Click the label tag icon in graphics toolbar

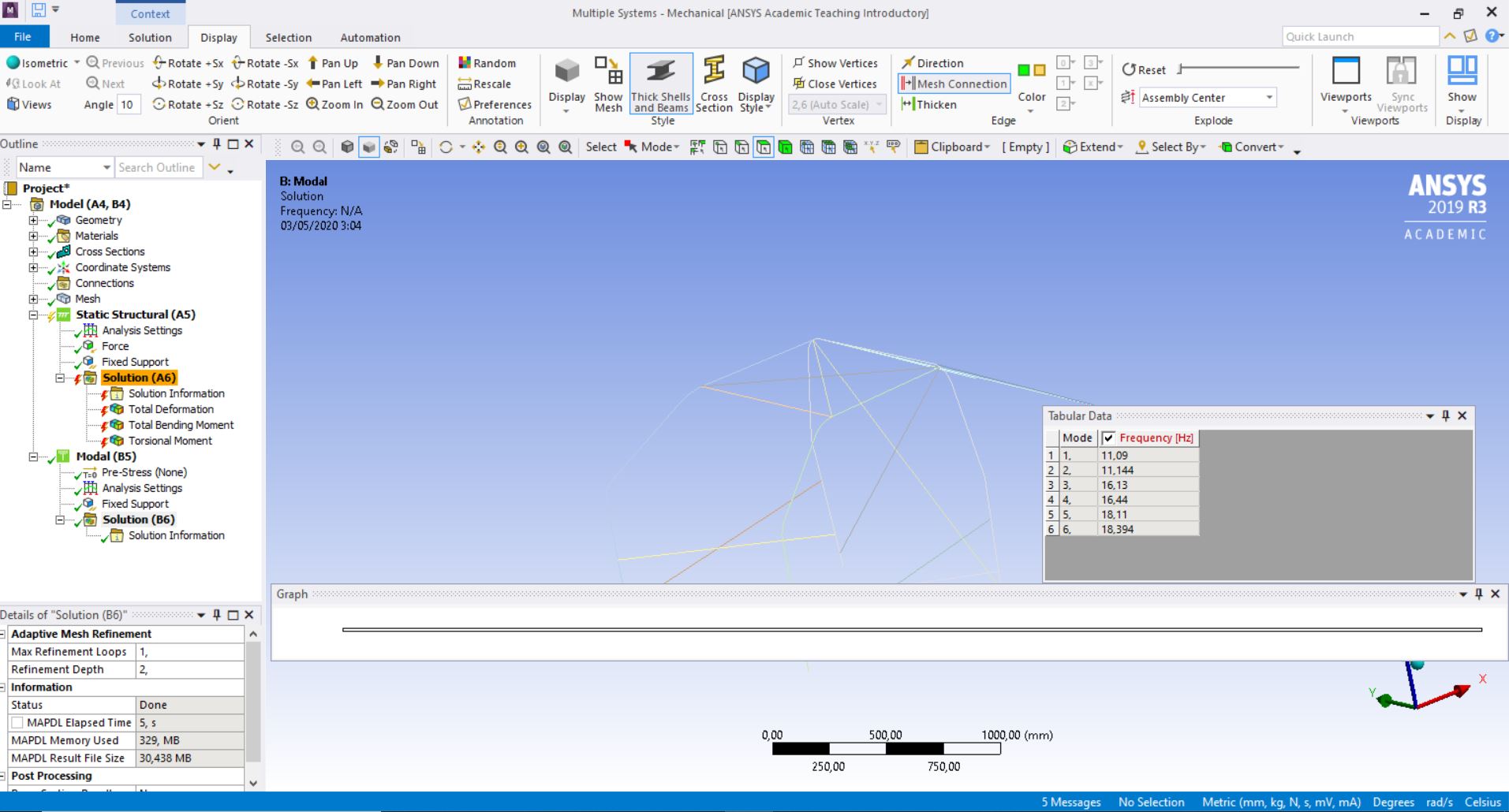(894, 147)
